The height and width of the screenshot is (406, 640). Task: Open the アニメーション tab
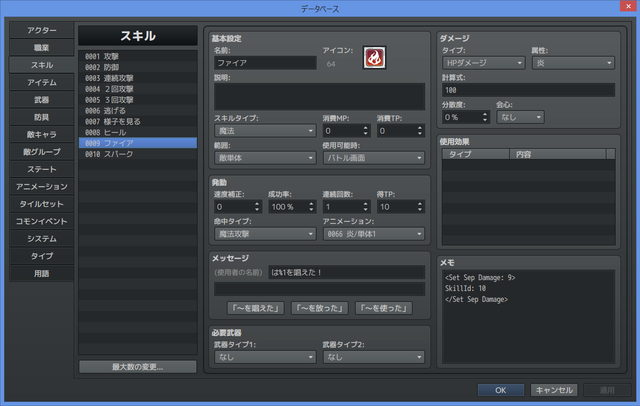tap(42, 186)
